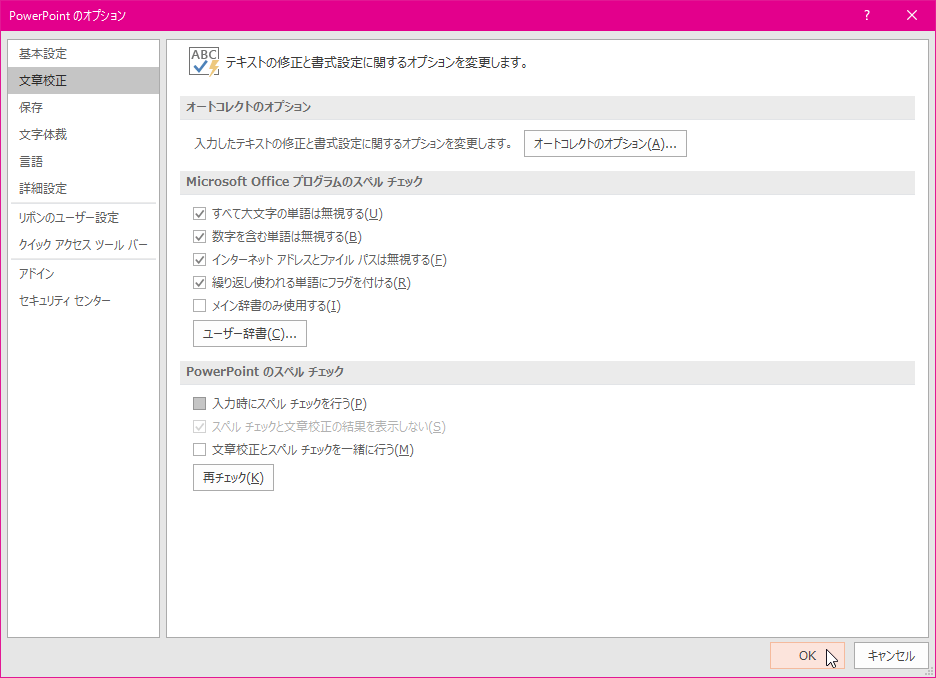
Task: Select 文章校正 in the sidebar
Action: [x=84, y=81]
